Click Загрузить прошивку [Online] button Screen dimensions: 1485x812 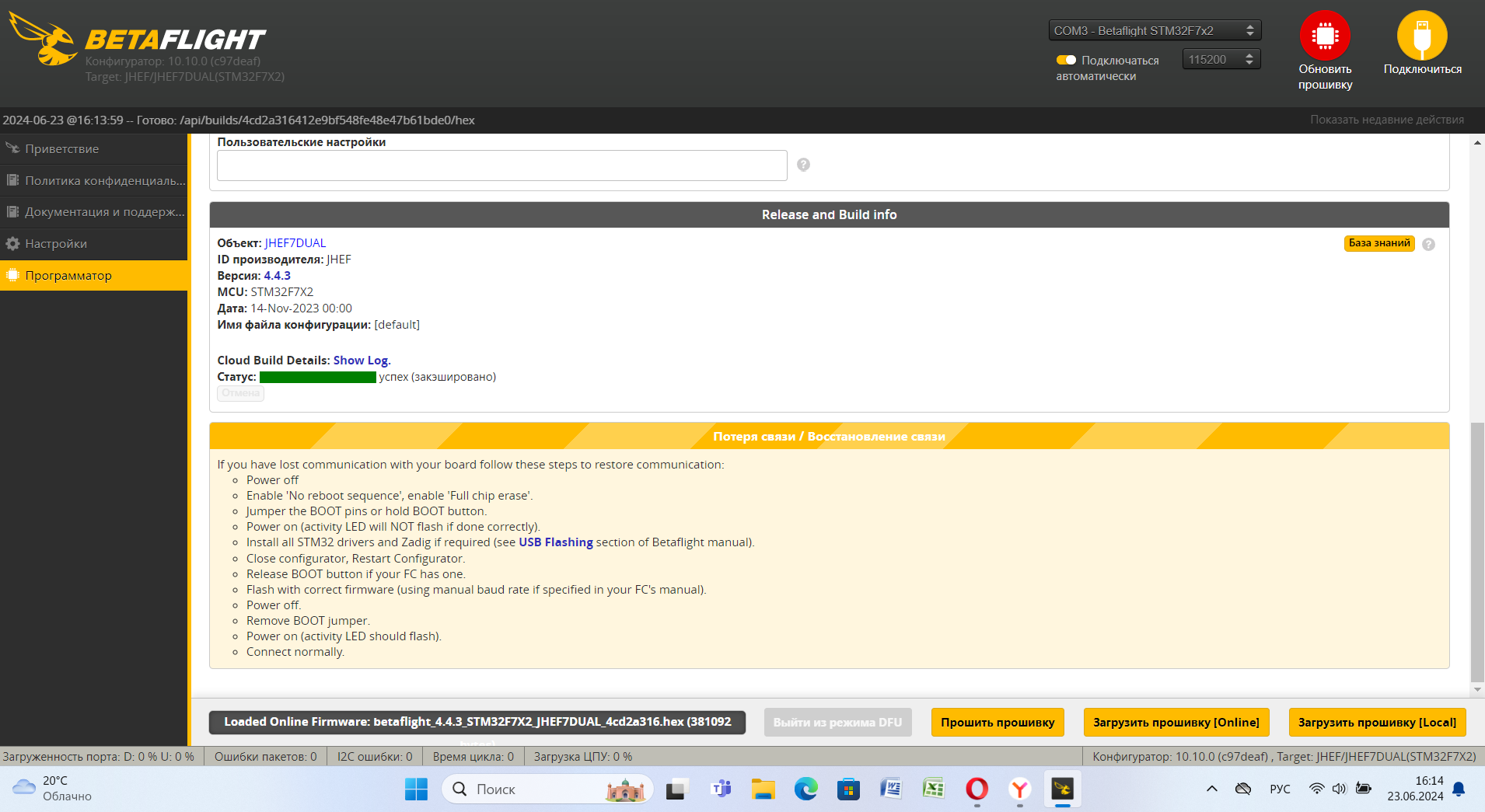[x=1176, y=722]
